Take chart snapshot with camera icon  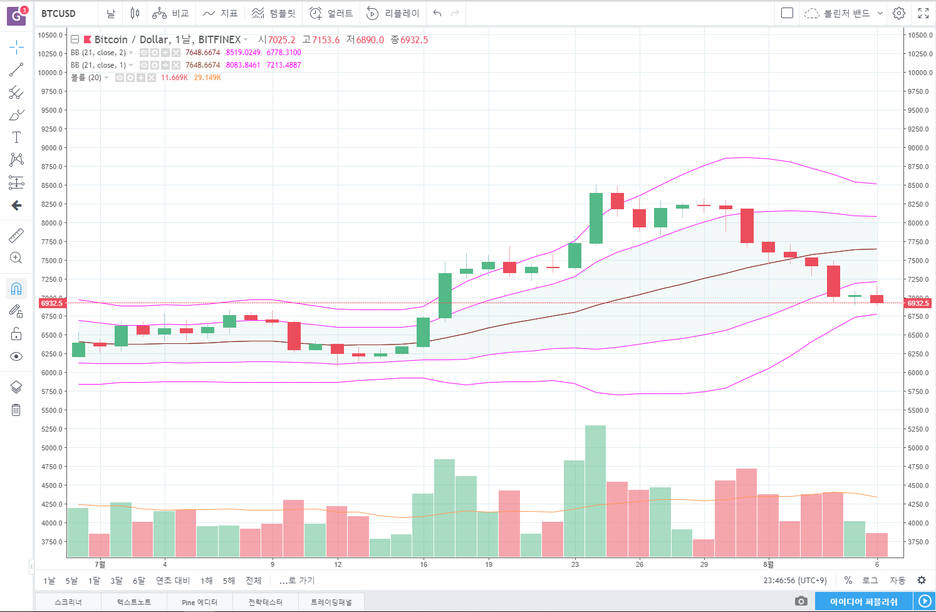point(801,601)
